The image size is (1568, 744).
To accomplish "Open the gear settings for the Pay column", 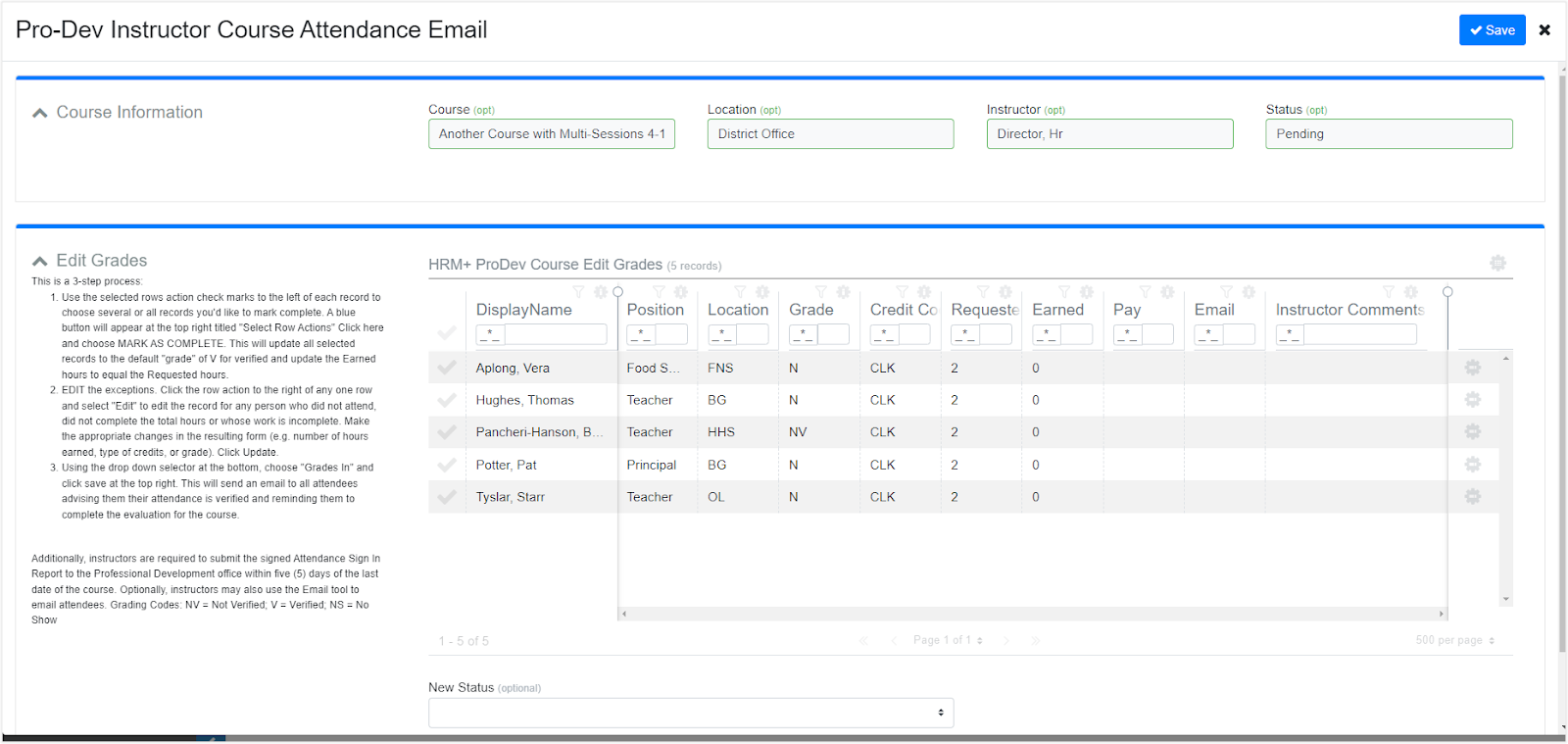I will pyautogui.click(x=1167, y=292).
